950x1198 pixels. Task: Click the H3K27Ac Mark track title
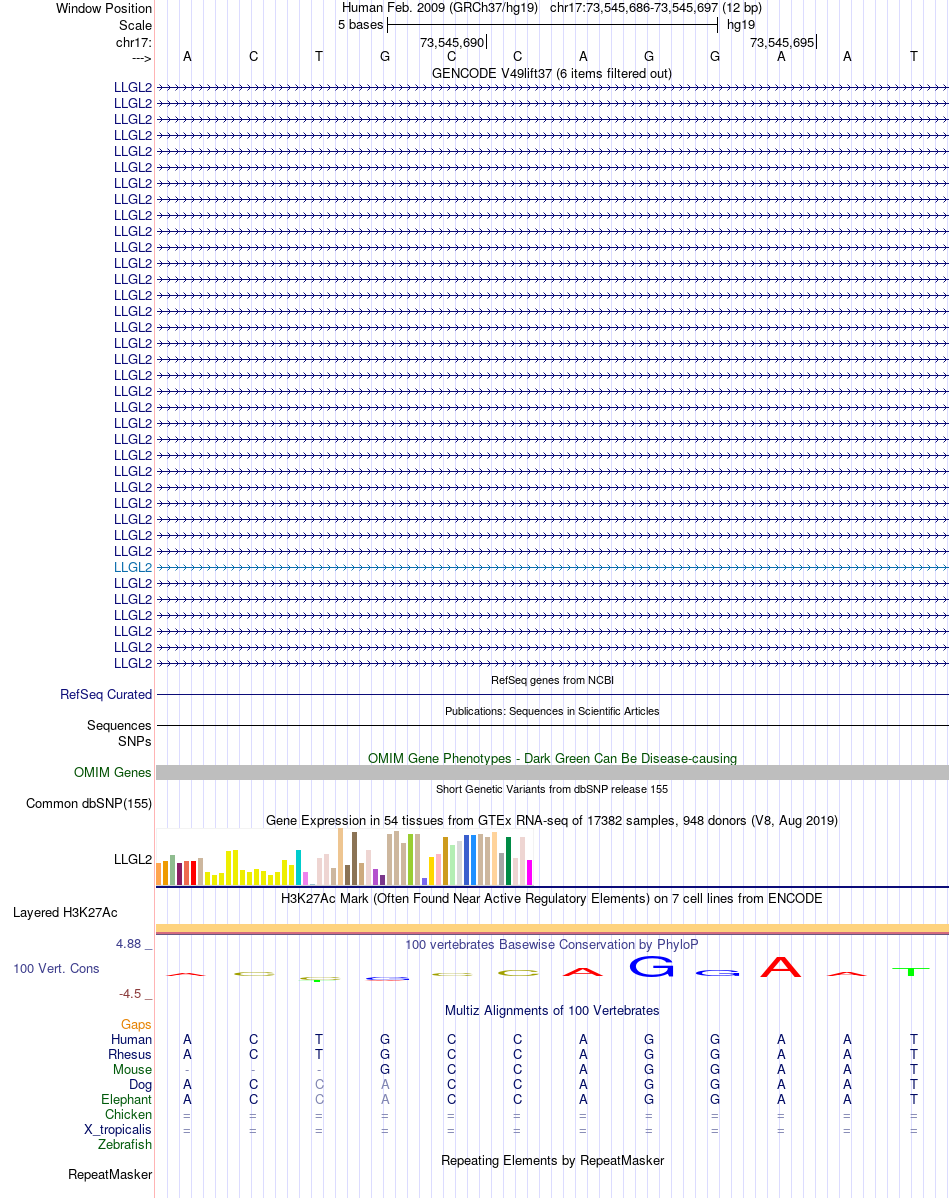tap(552, 898)
